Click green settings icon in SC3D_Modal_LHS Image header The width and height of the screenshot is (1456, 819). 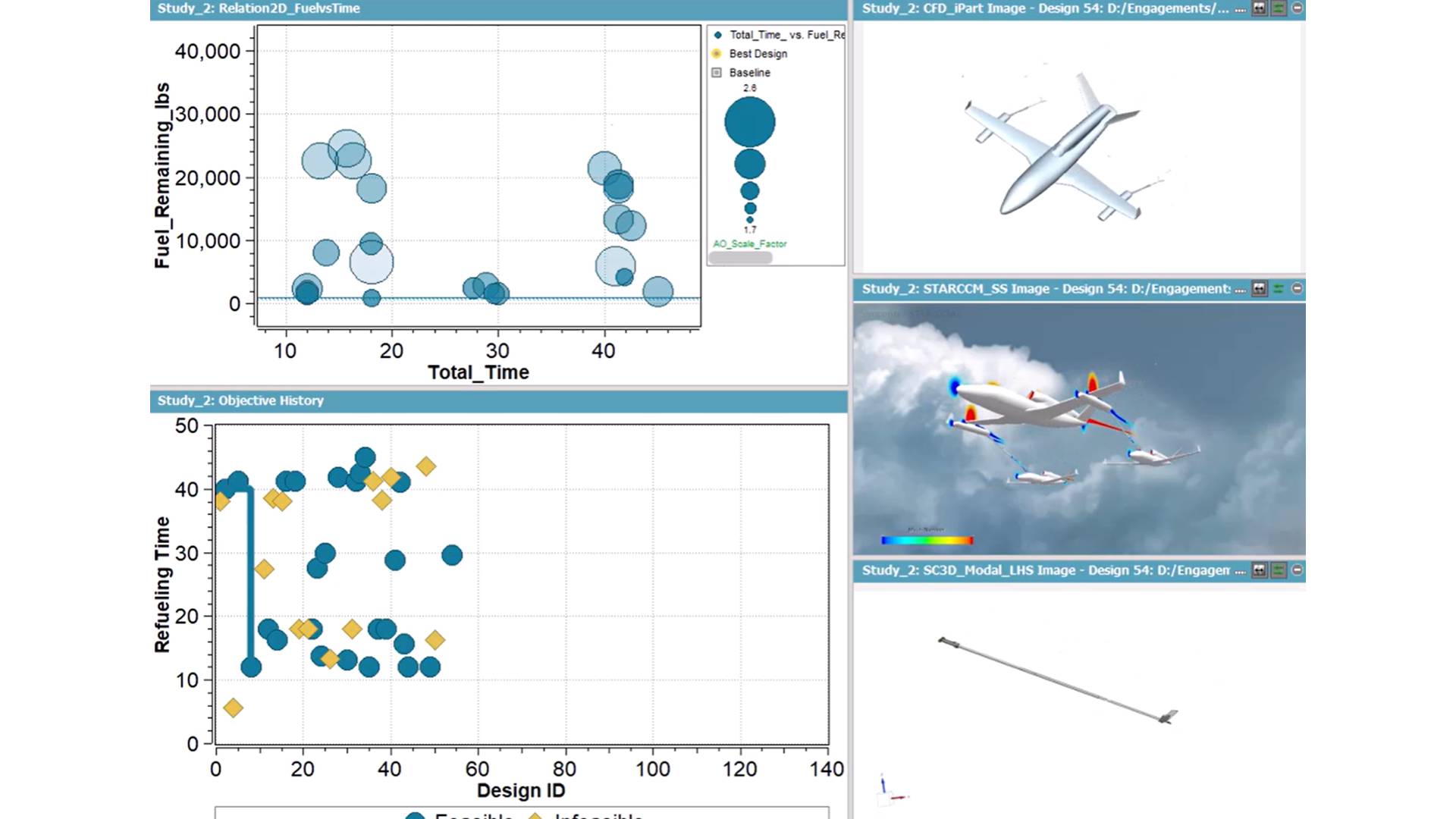(x=1279, y=570)
